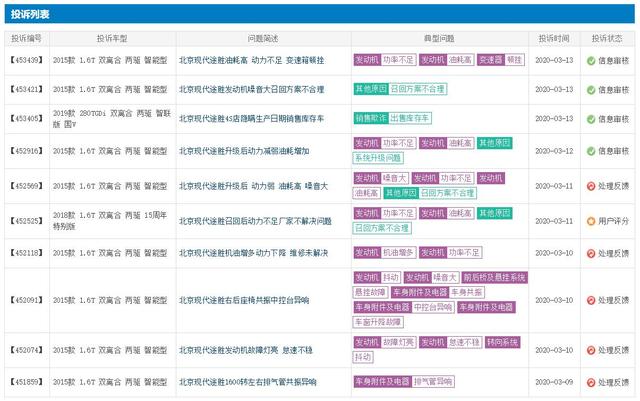
Task: Click 车身附件及电器 车身共振 tag
Action: pos(438,292)
